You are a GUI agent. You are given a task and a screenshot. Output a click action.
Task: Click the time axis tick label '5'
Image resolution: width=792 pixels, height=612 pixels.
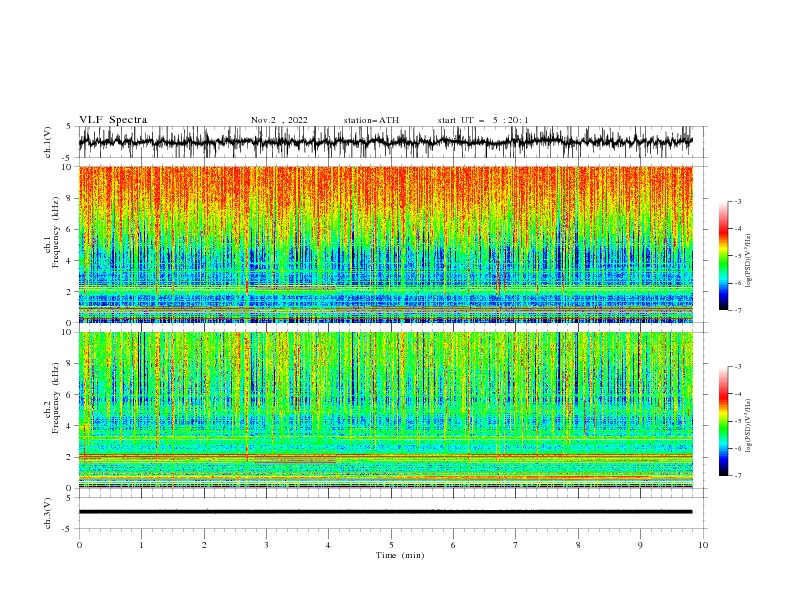[x=391, y=545]
